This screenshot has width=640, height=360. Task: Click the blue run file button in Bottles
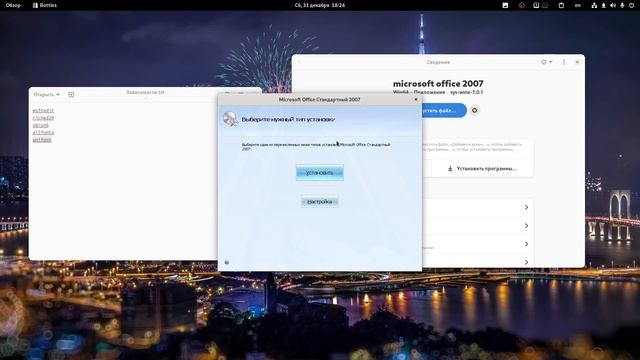coord(444,110)
